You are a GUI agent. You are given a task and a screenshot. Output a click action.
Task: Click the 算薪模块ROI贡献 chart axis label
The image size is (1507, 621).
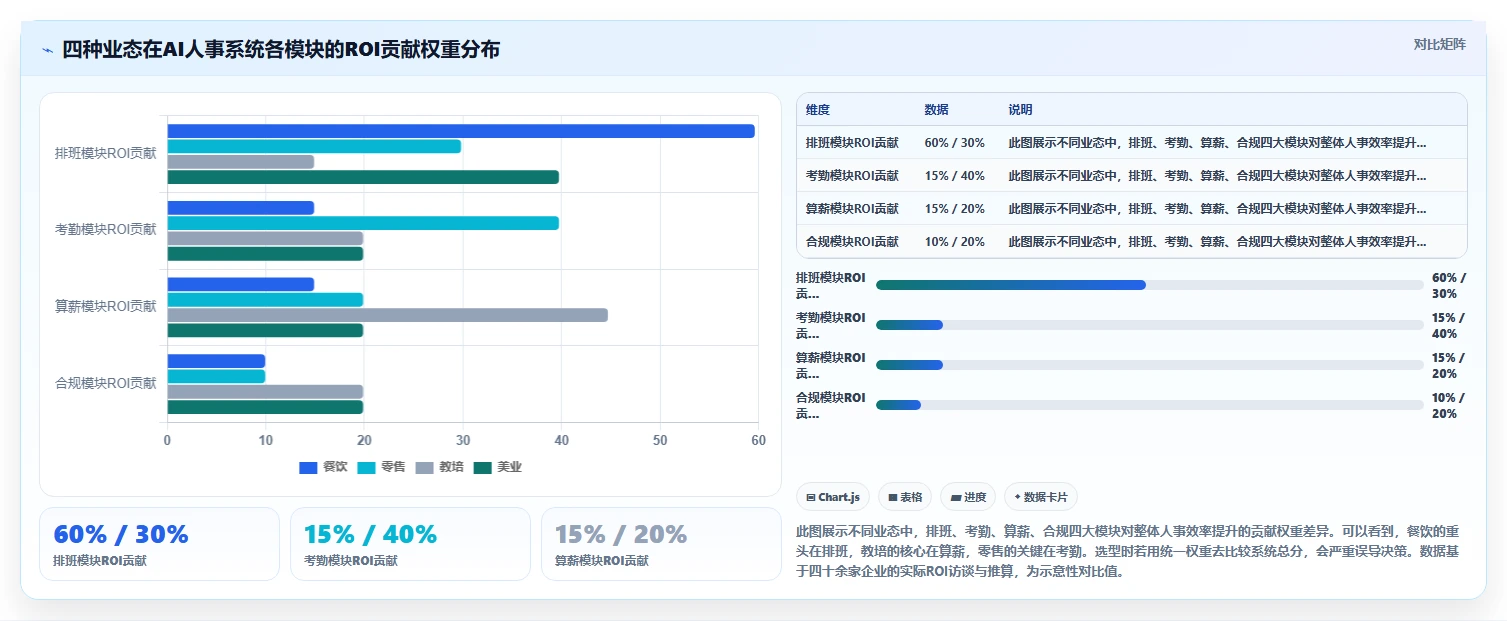106,307
